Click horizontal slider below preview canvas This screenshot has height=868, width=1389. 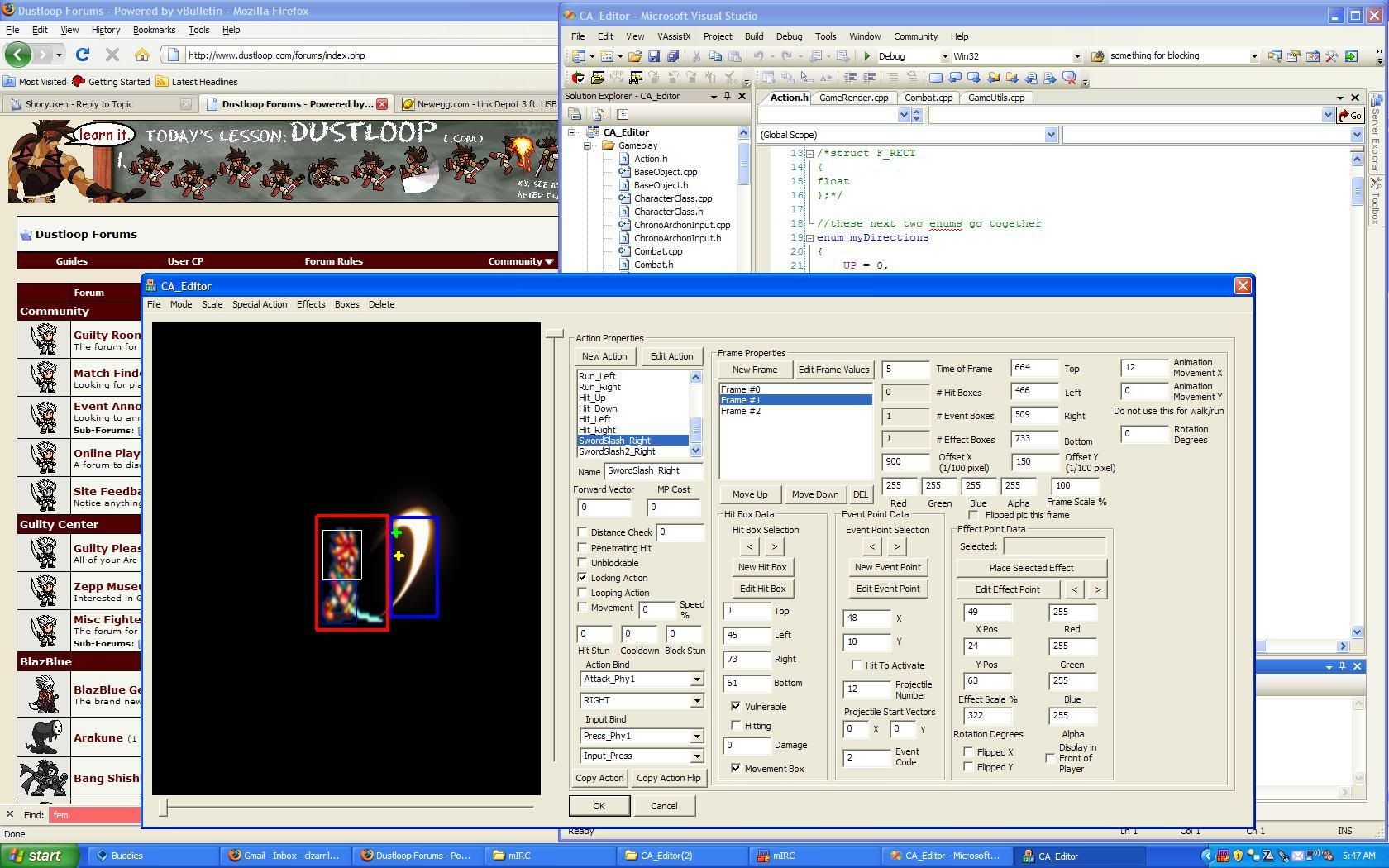(x=347, y=806)
